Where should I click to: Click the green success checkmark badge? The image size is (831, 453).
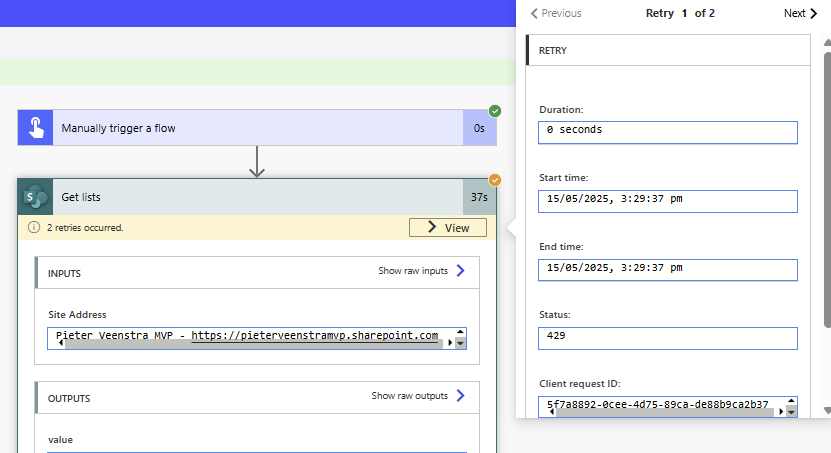(495, 111)
